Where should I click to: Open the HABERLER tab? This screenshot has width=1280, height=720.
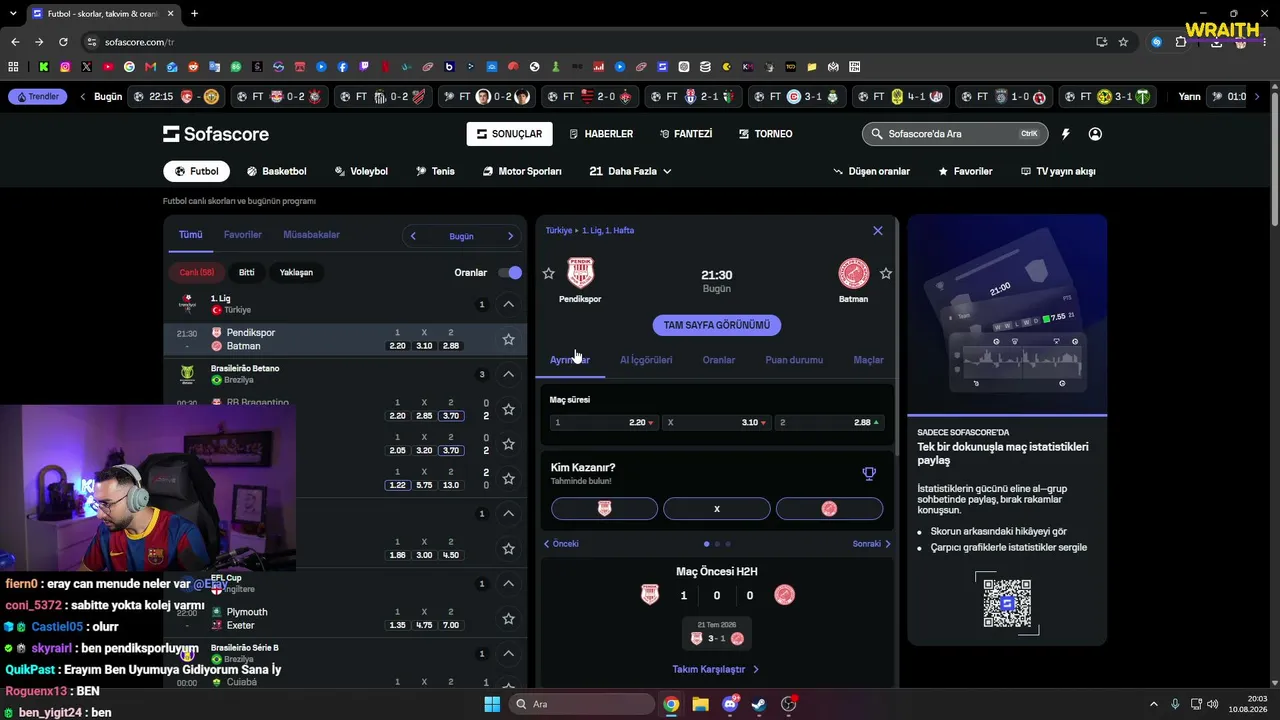click(601, 134)
